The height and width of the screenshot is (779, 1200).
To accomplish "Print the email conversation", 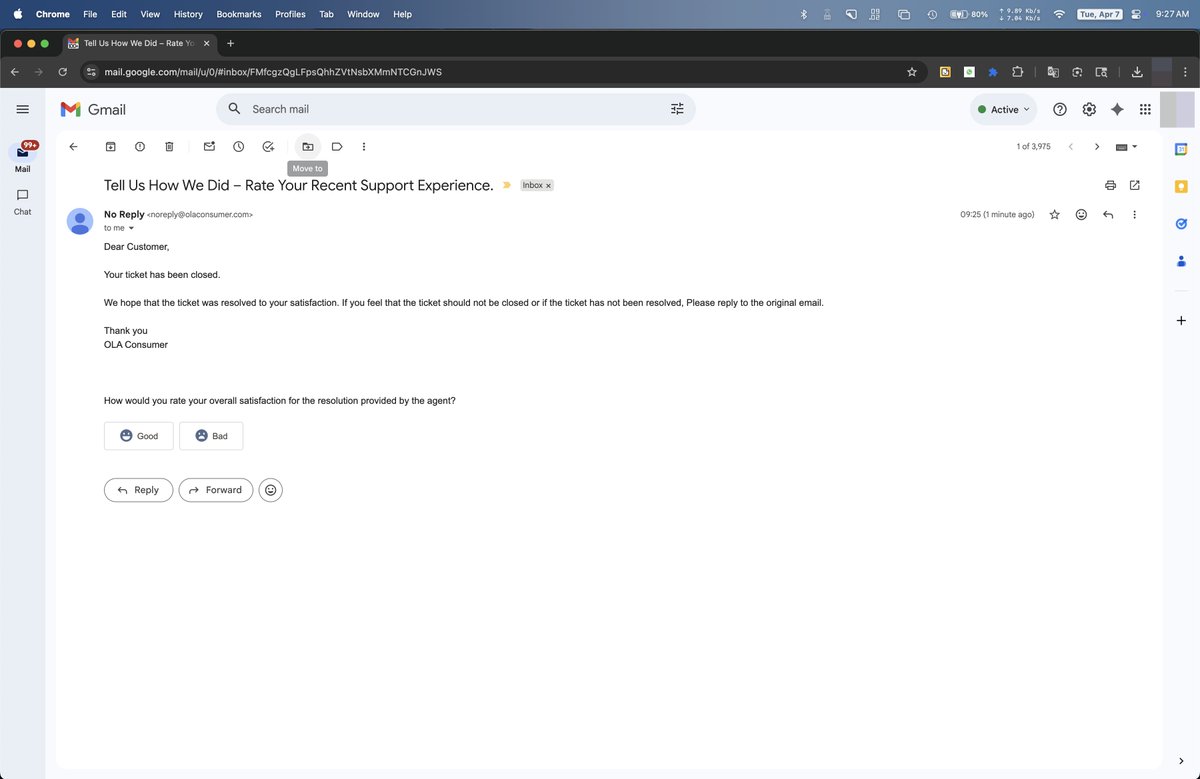I will (x=1110, y=185).
